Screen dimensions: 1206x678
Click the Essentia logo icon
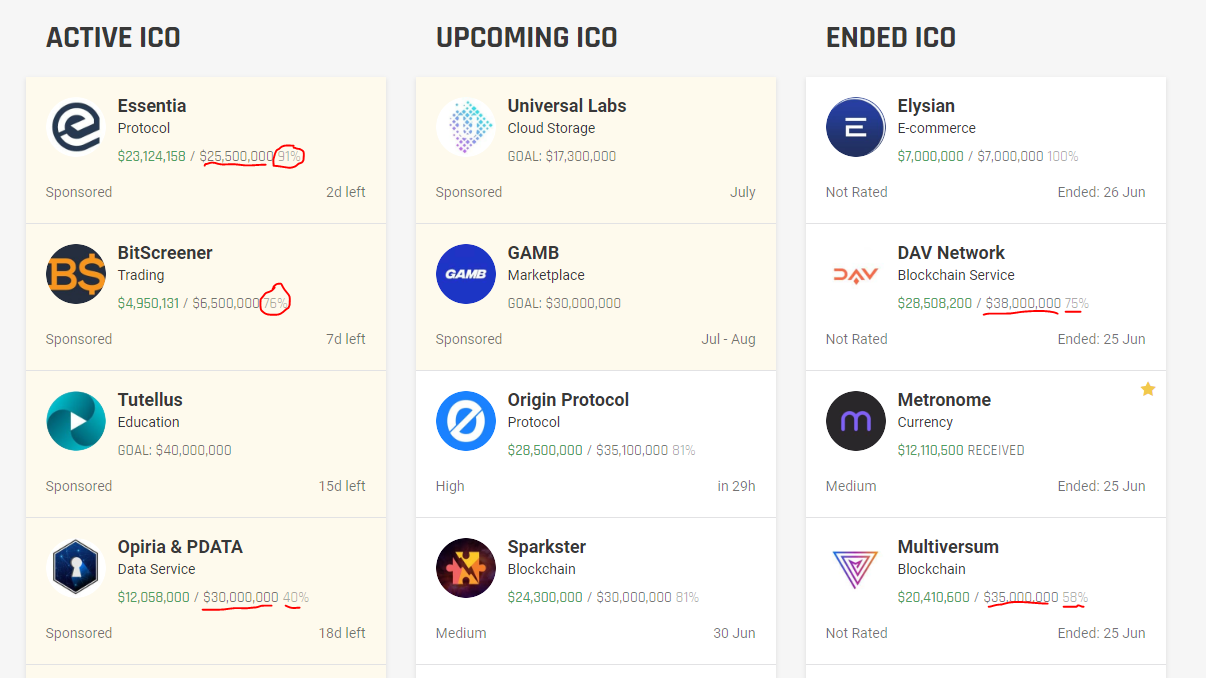tap(76, 127)
